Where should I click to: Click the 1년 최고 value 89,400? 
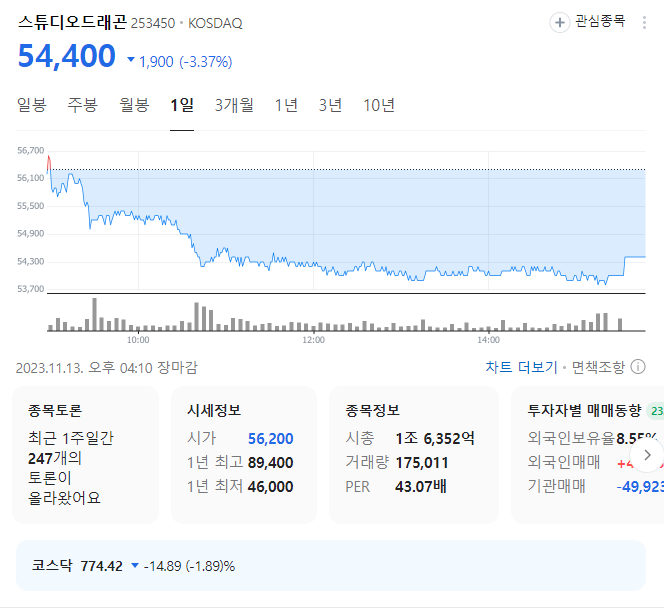[271, 463]
